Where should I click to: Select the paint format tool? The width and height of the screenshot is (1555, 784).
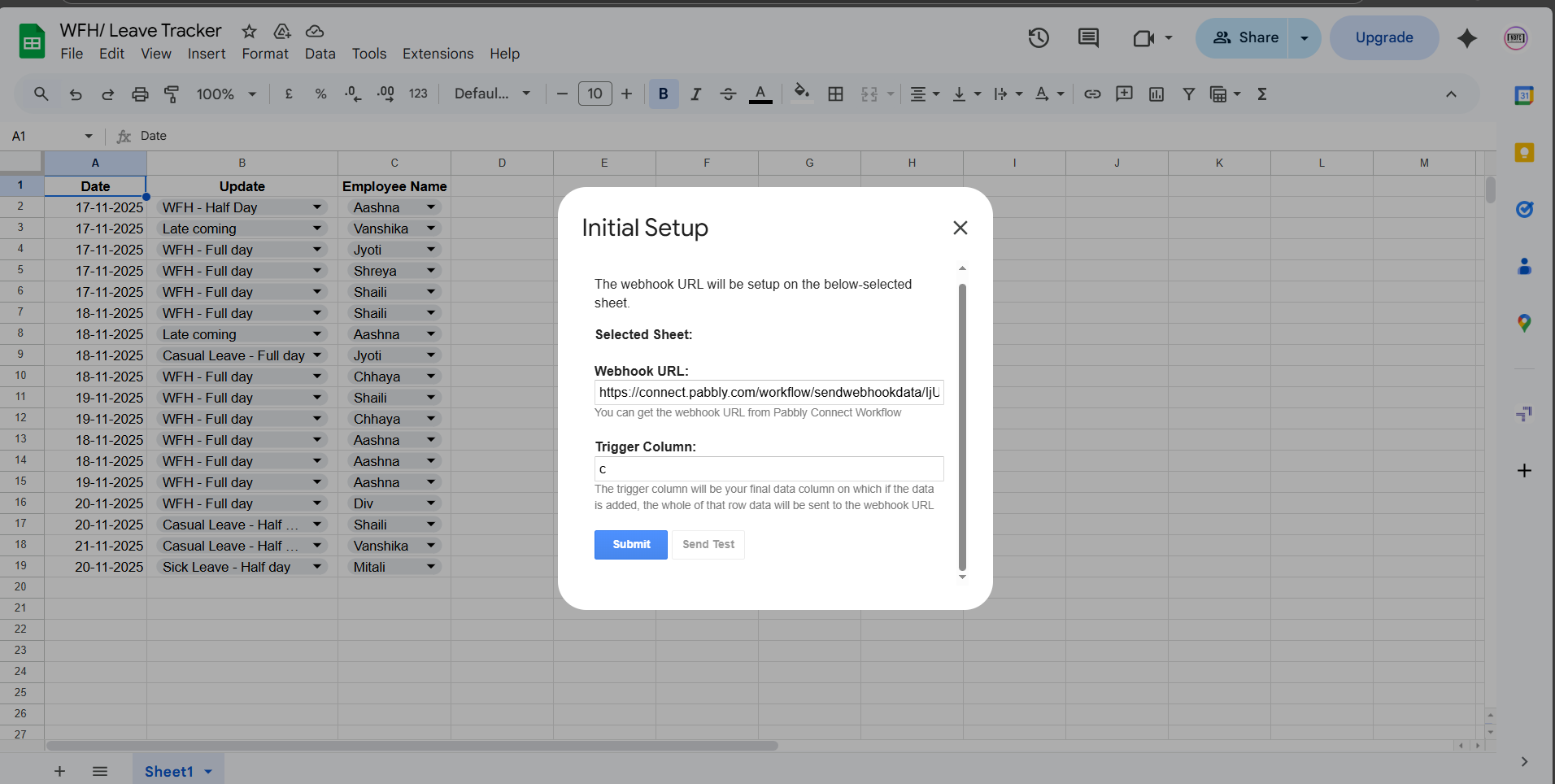(172, 94)
